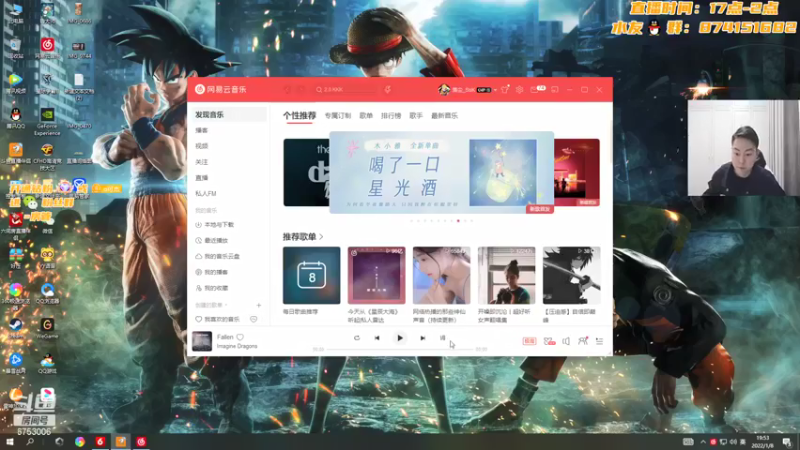Open 推荐歌单 section heading link

pos(303,237)
